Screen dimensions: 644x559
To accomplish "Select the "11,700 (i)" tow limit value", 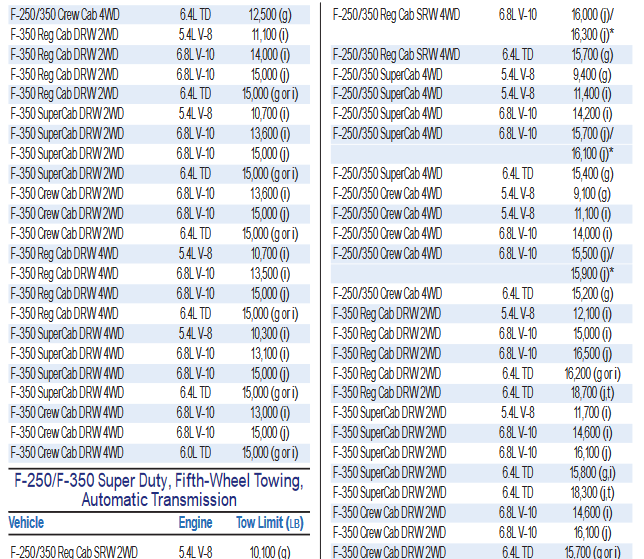I will [592, 412].
